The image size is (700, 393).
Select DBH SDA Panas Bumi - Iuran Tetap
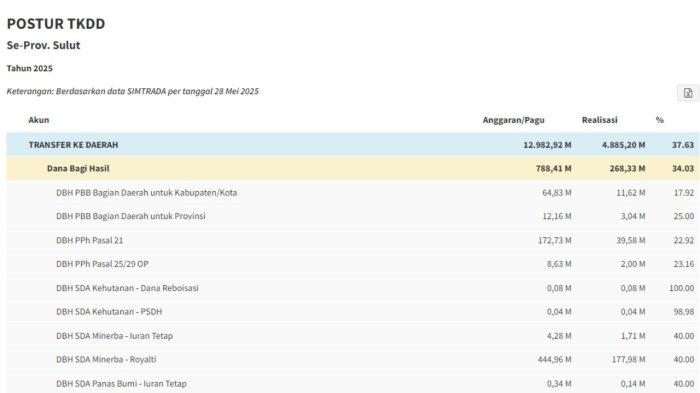(x=121, y=384)
